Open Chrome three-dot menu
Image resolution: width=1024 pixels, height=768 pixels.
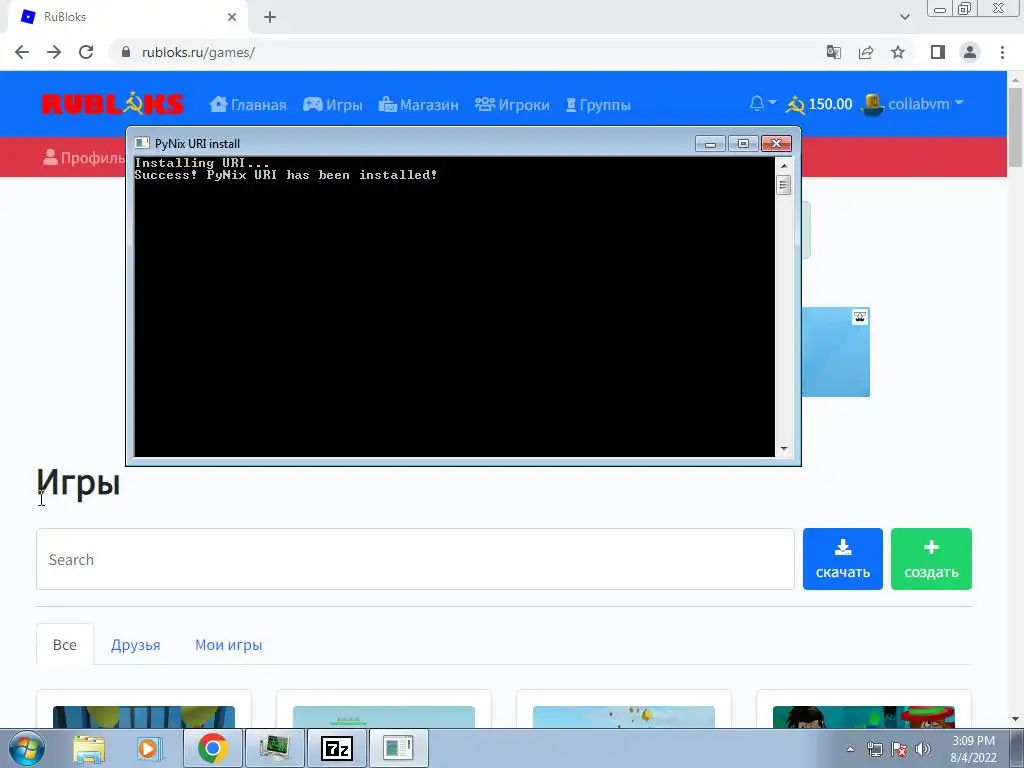1002,52
